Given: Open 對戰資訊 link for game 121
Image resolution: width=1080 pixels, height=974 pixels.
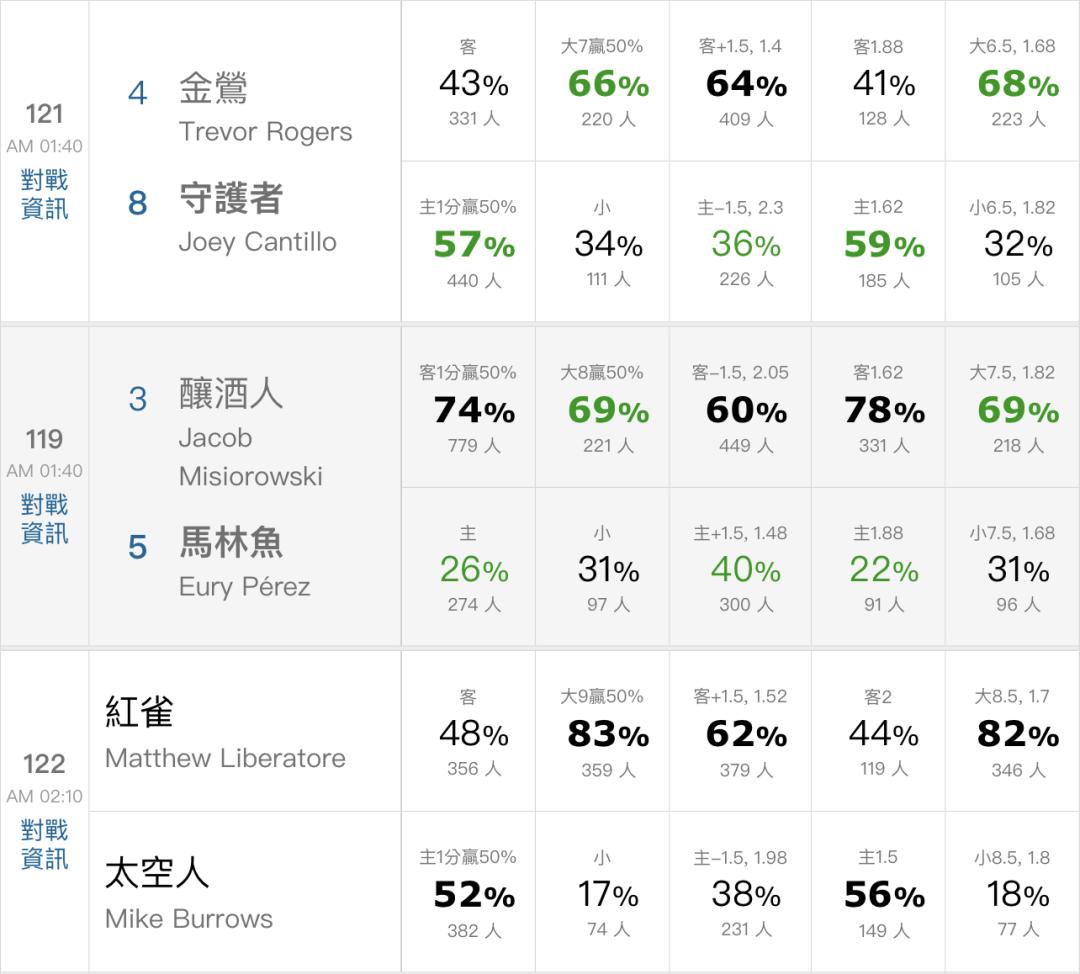Looking at the screenshot, I should 45,195.
